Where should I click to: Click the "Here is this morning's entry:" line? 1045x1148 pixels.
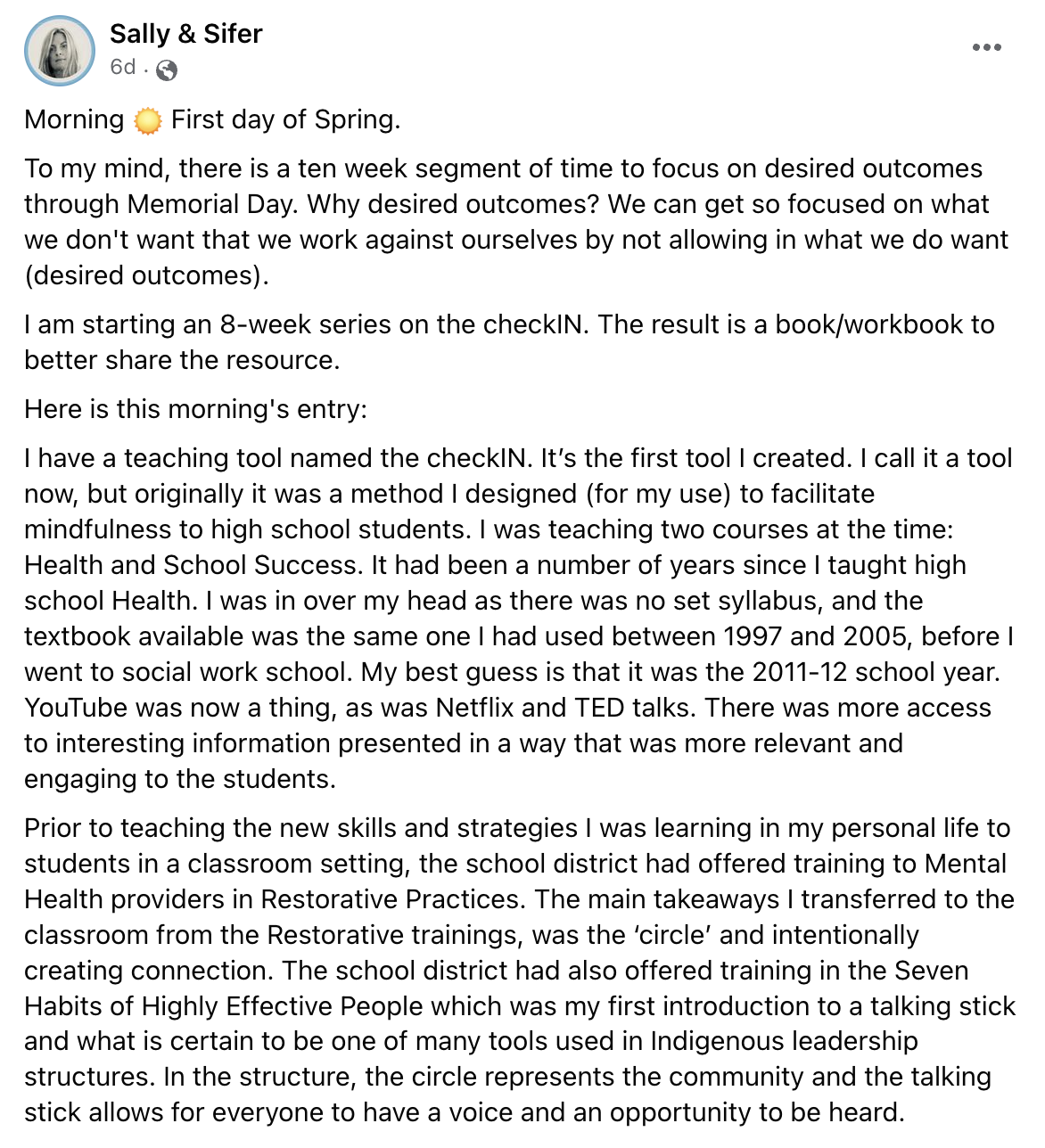coord(195,409)
